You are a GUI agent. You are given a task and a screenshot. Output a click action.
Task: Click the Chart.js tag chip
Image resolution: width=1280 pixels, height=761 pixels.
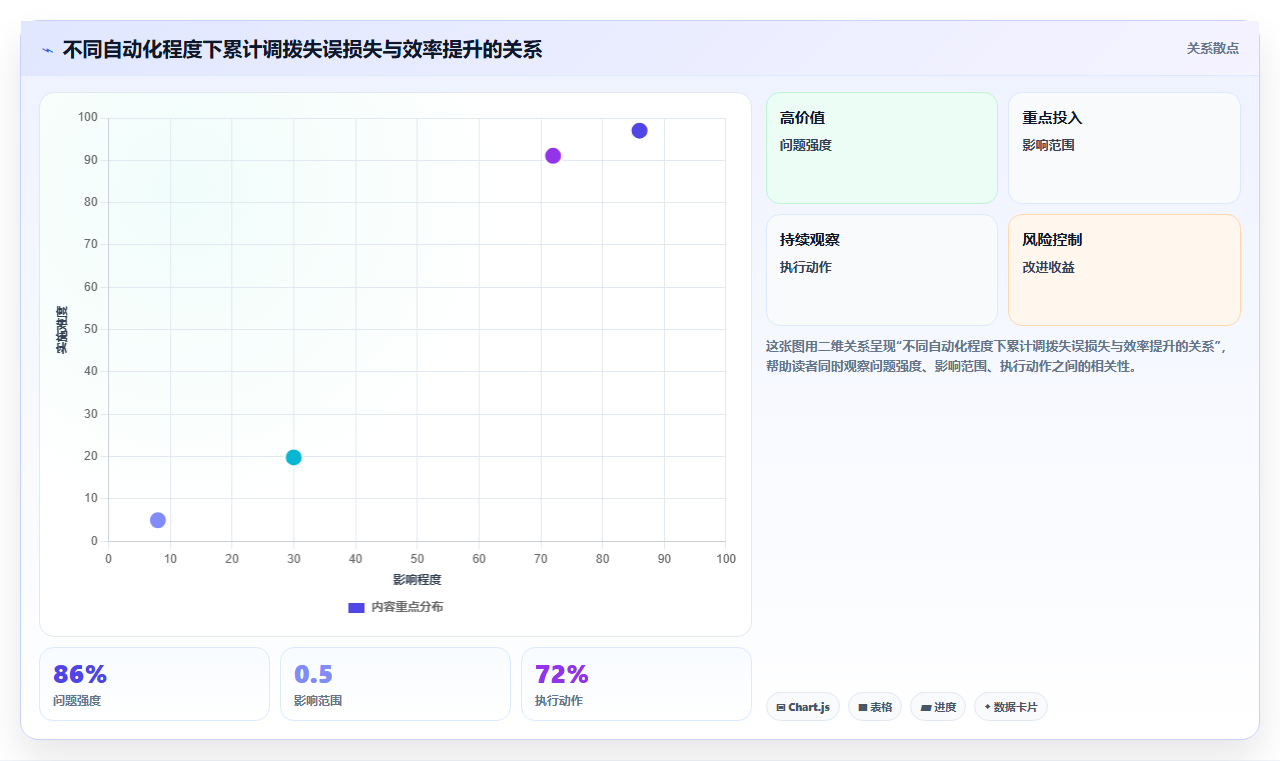[x=803, y=707]
